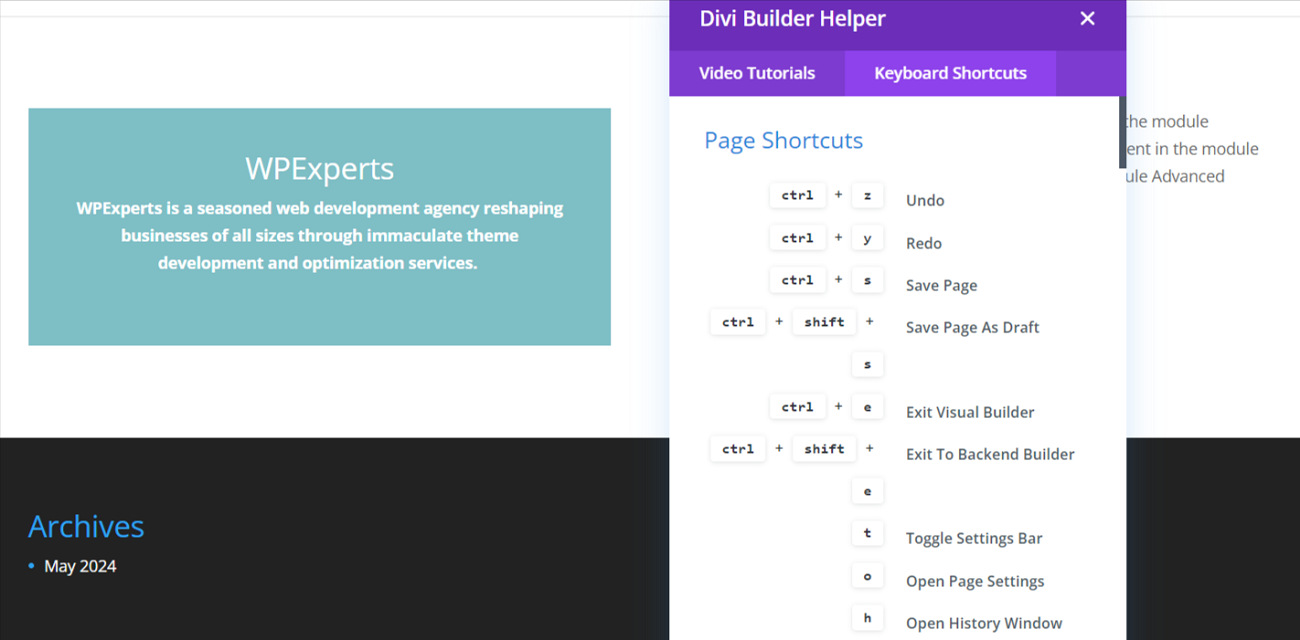This screenshot has width=1300, height=640.
Task: Click the Toggle Settings Bar label
Action: [974, 538]
